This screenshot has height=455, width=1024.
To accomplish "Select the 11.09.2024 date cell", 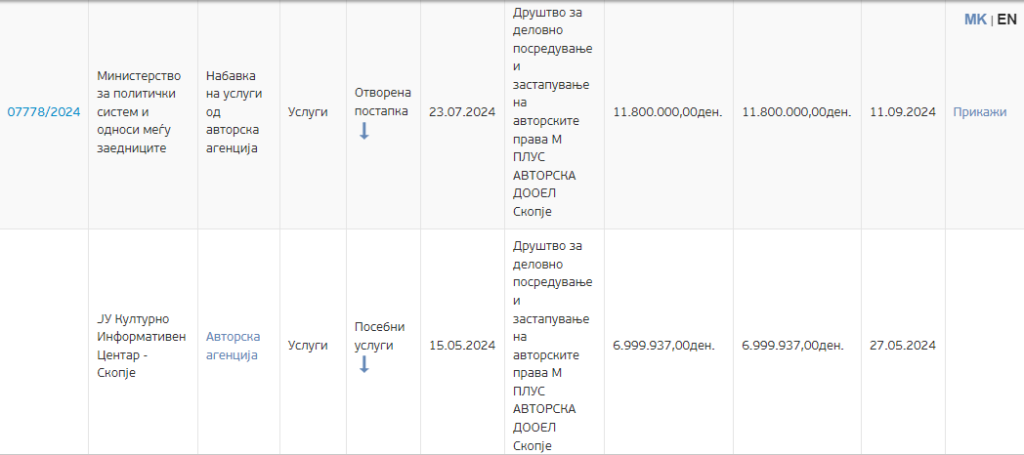I will [x=902, y=112].
